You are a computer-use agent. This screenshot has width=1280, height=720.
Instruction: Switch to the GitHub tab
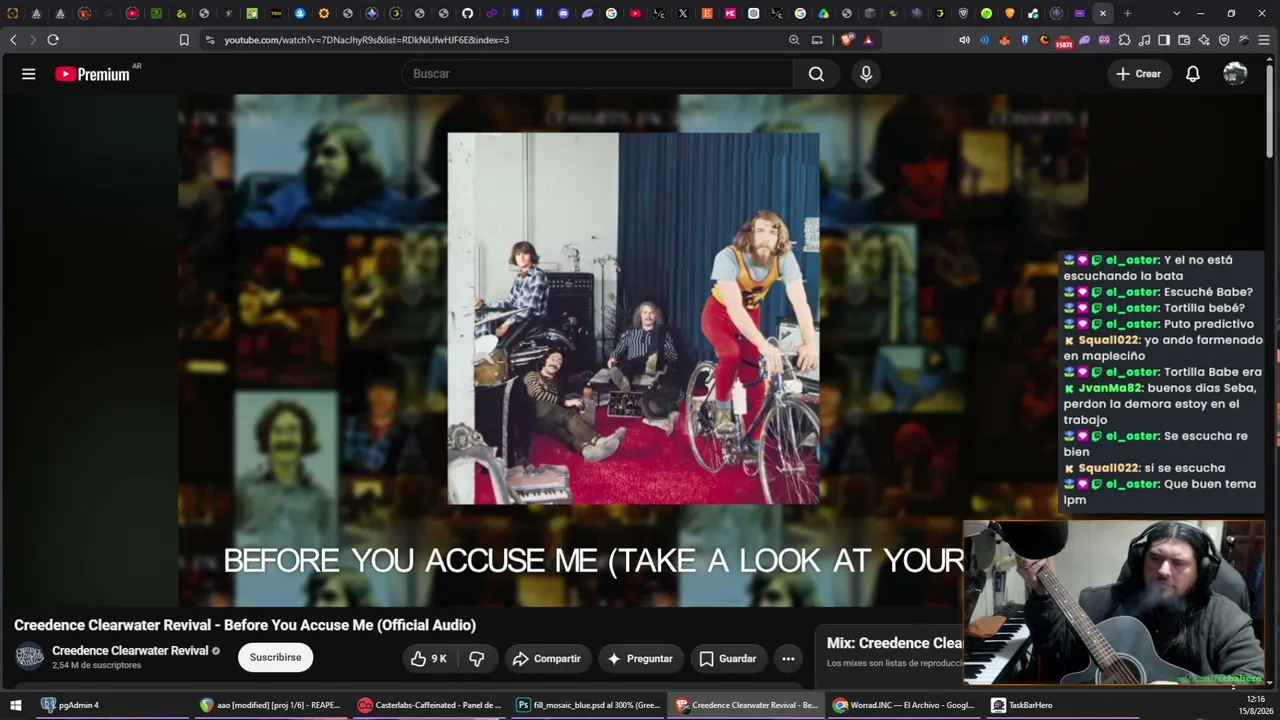pos(467,13)
